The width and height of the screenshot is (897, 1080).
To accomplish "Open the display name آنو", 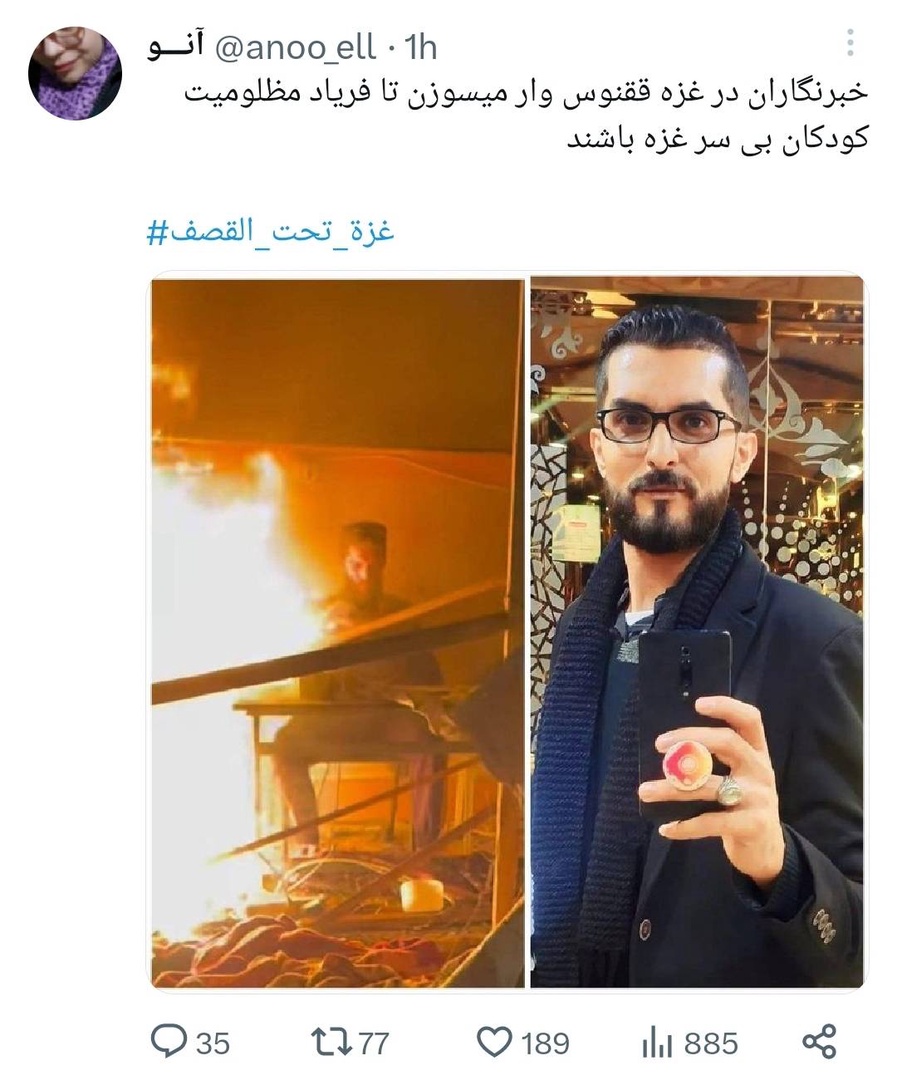I will (x=176, y=48).
